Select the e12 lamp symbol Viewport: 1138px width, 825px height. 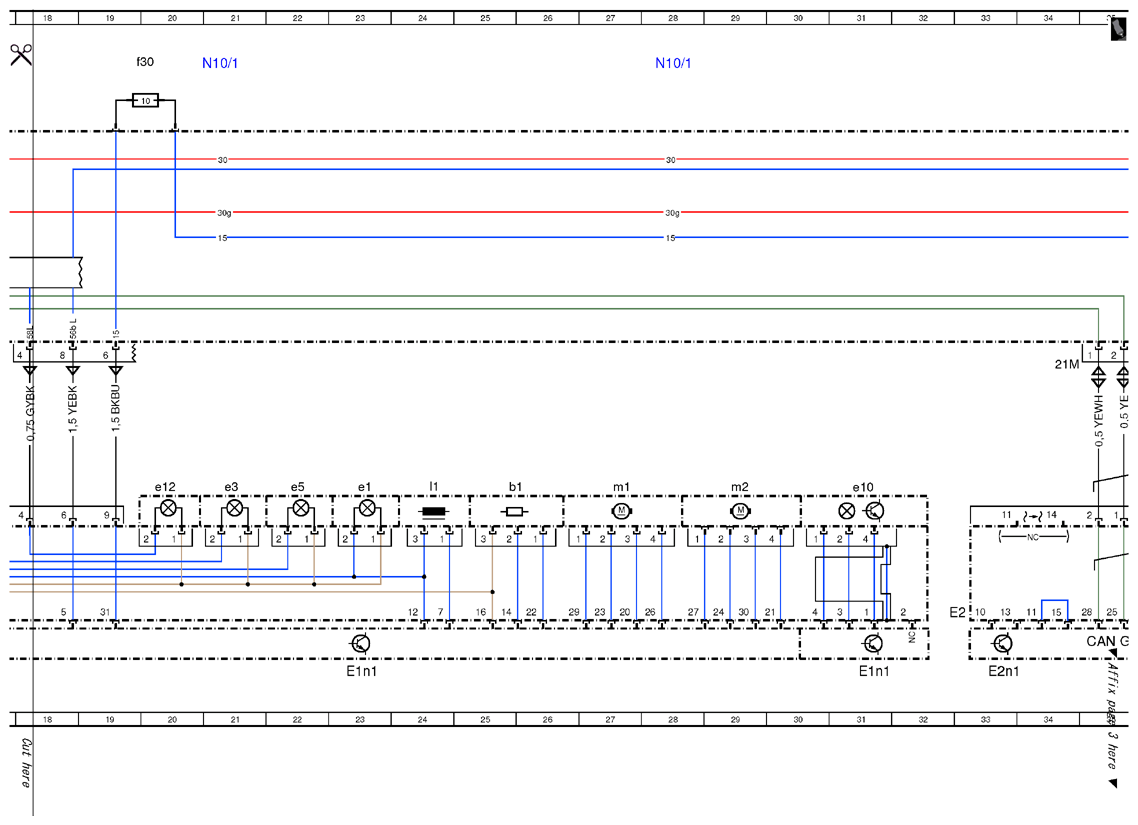coord(168,508)
